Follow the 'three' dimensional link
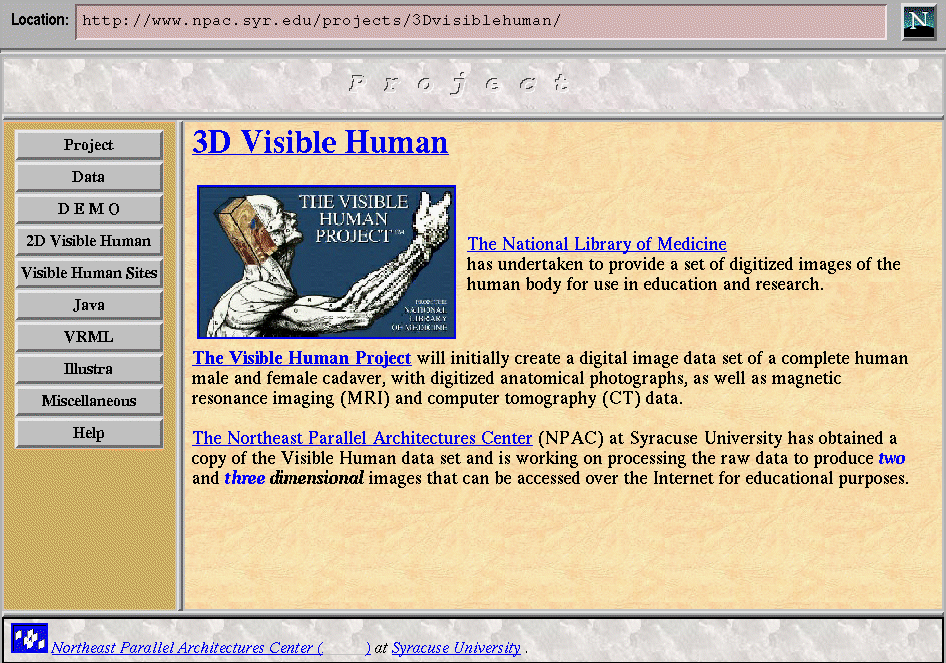This screenshot has height=663, width=946. 245,478
